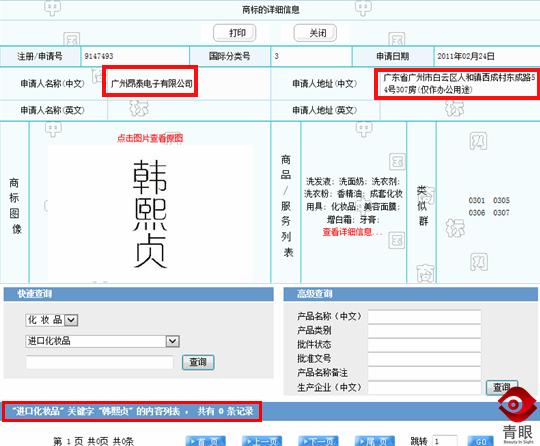Focus the 生产企业（中文） input field
This screenshot has width=540, height=446.
[x=424, y=387]
